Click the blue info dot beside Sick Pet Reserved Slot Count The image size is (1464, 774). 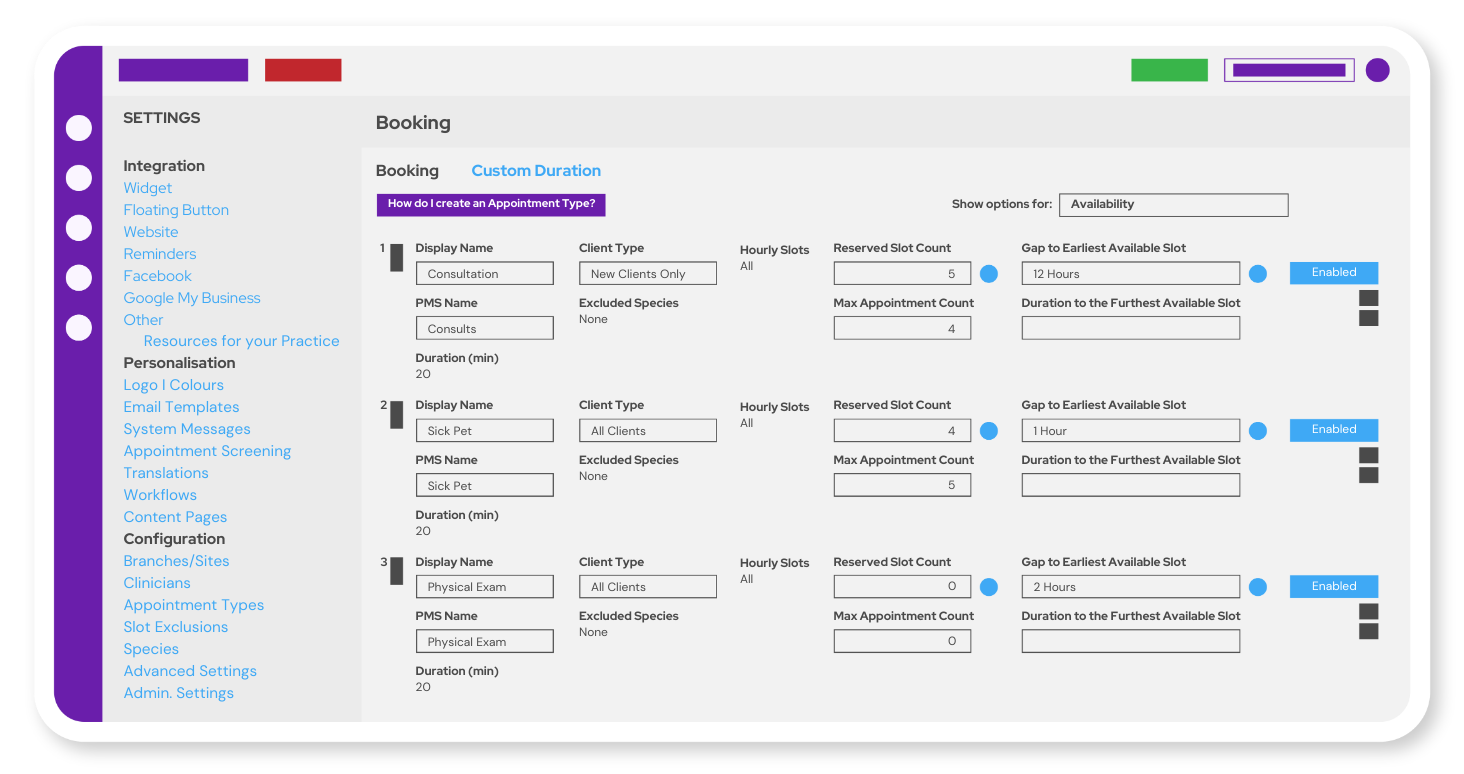coord(988,431)
